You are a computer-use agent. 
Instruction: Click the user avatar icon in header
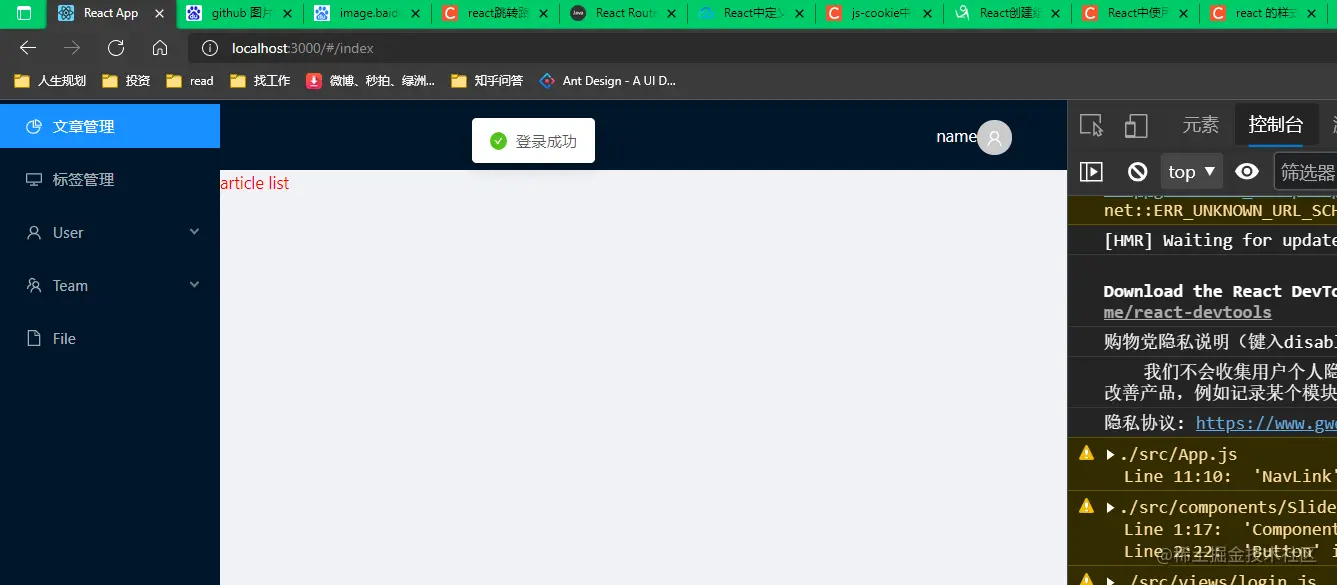pos(994,137)
